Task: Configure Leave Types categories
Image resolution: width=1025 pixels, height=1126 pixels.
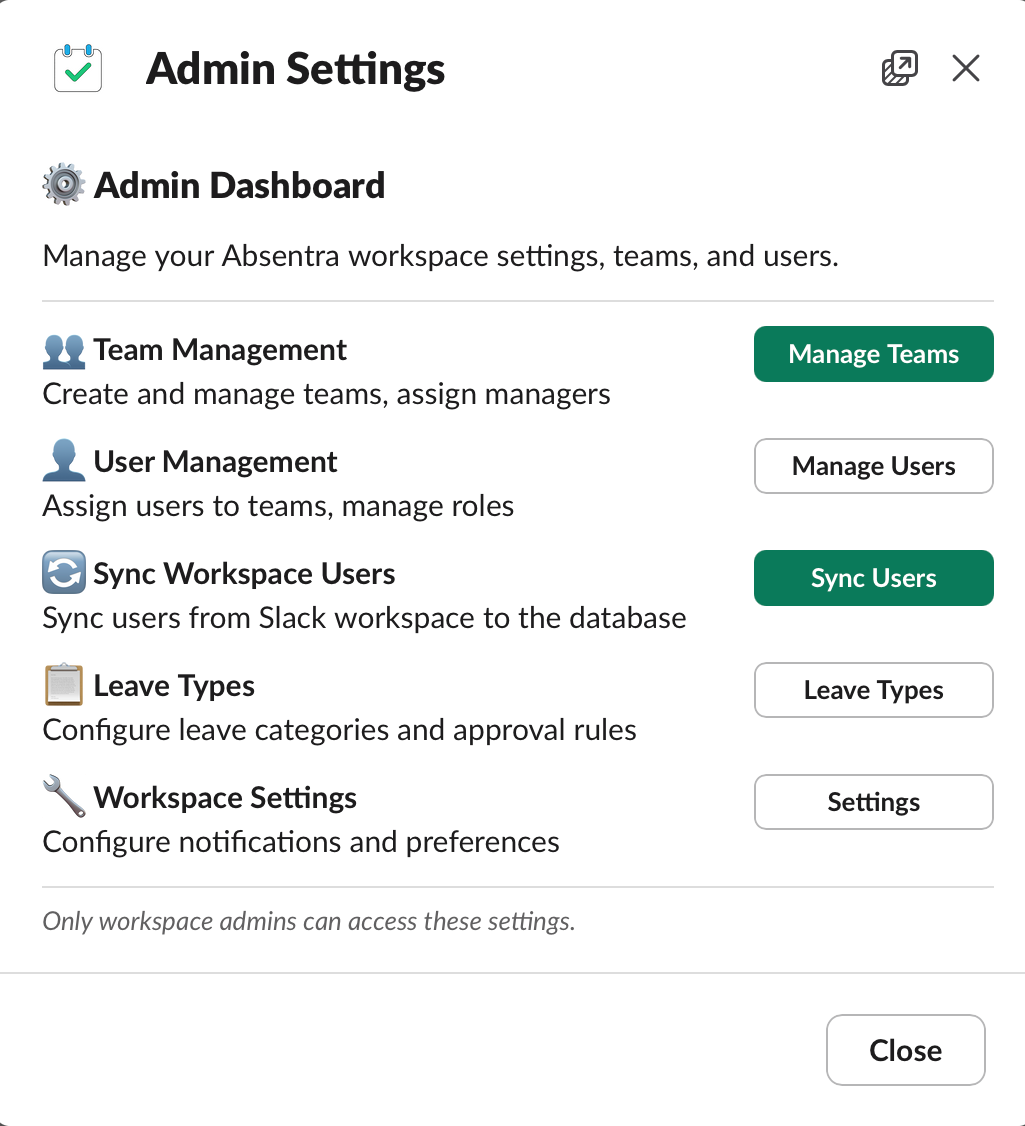Action: click(873, 690)
